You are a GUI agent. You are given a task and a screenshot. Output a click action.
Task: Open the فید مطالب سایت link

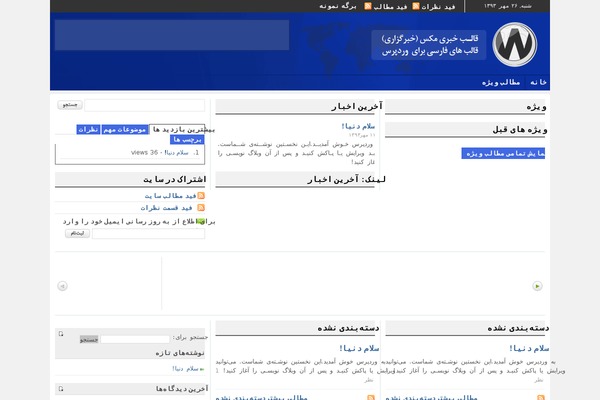coord(170,196)
